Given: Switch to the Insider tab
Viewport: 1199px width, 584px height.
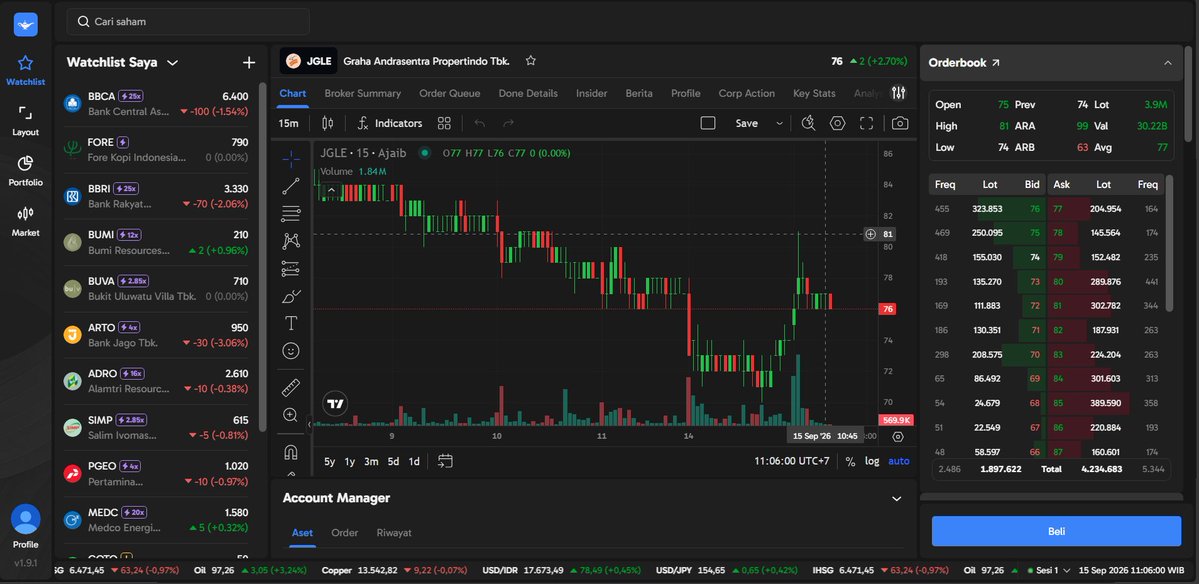Looking at the screenshot, I should (591, 93).
